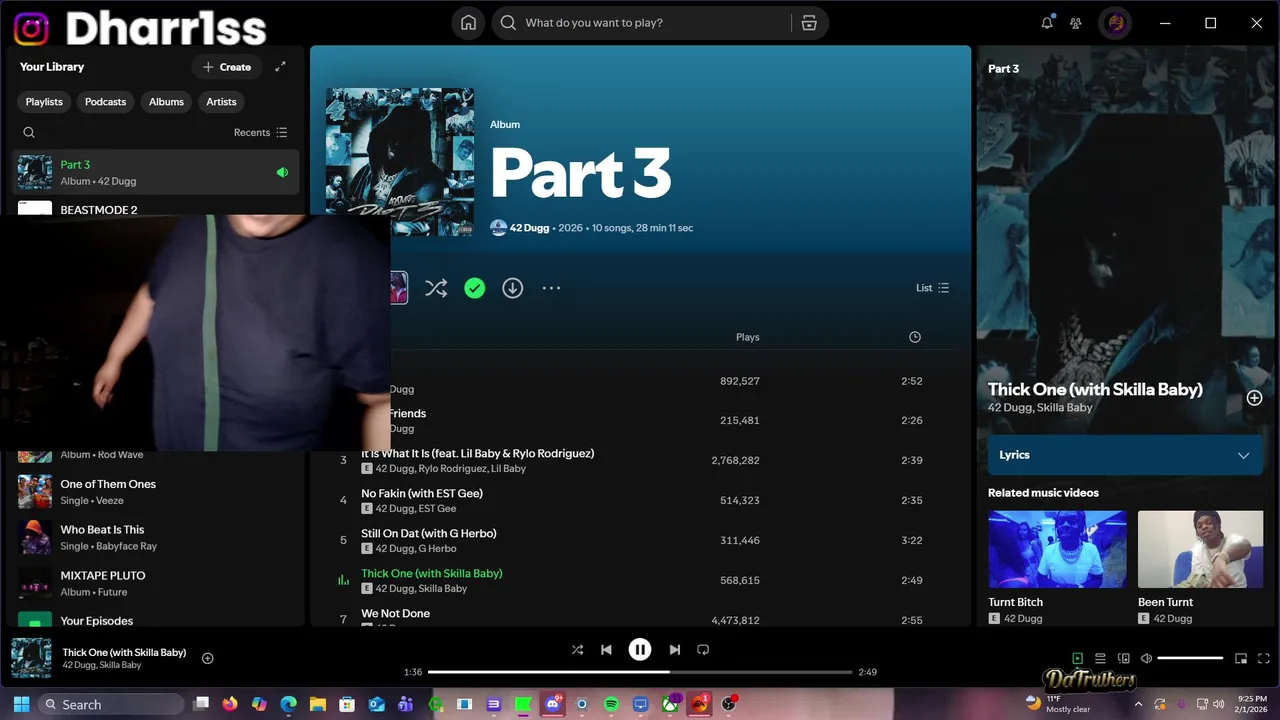Open Thick One title in right panel

(1095, 390)
